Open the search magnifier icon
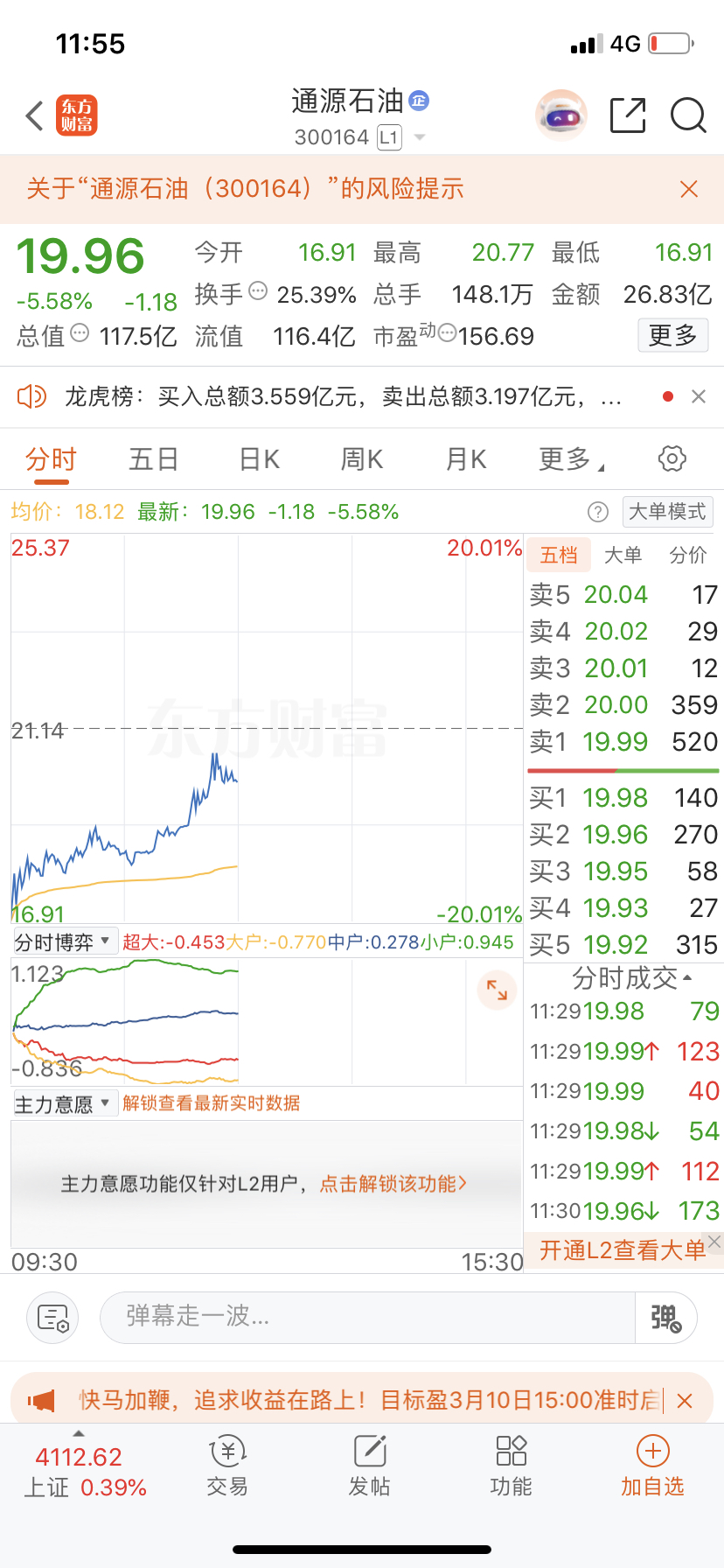The height and width of the screenshot is (1568, 724). (x=688, y=115)
